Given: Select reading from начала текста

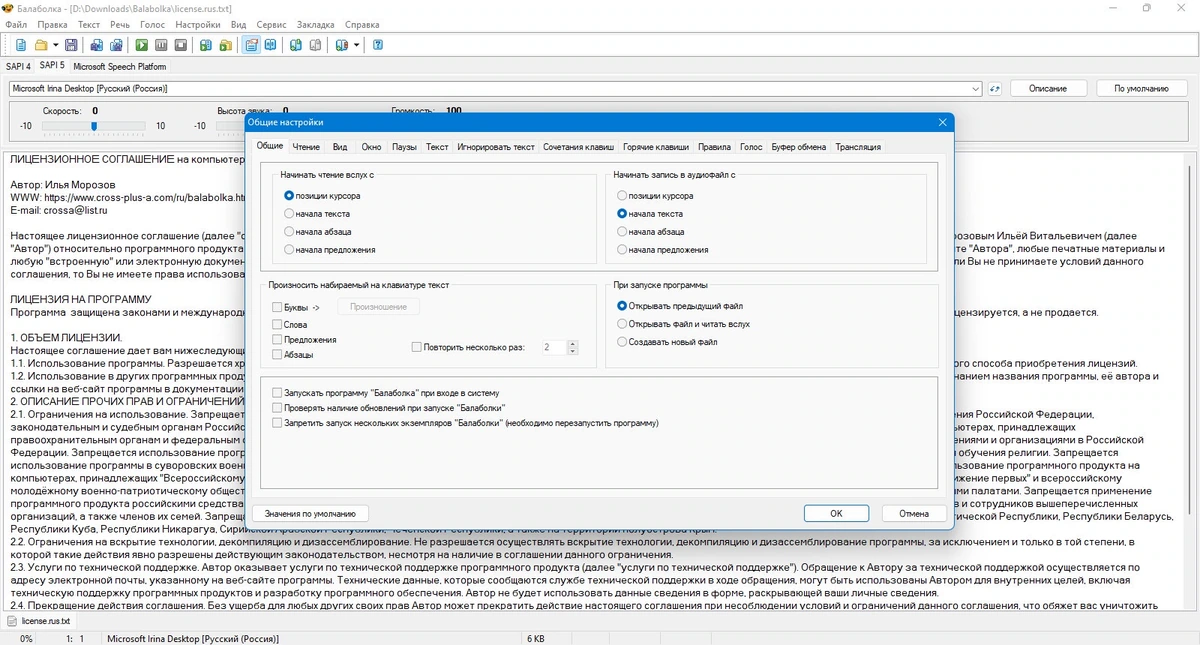Looking at the screenshot, I should click(x=289, y=214).
